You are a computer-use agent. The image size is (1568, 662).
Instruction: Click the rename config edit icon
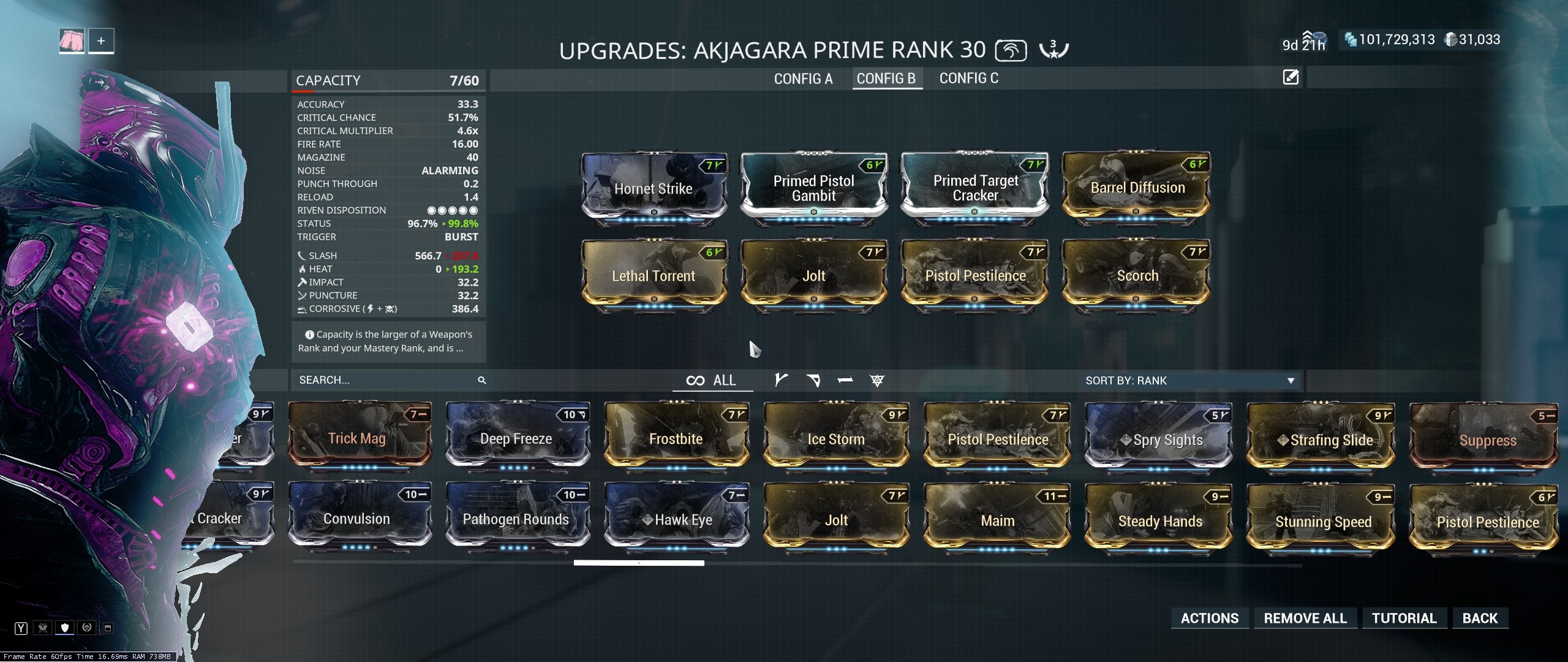[1291, 77]
